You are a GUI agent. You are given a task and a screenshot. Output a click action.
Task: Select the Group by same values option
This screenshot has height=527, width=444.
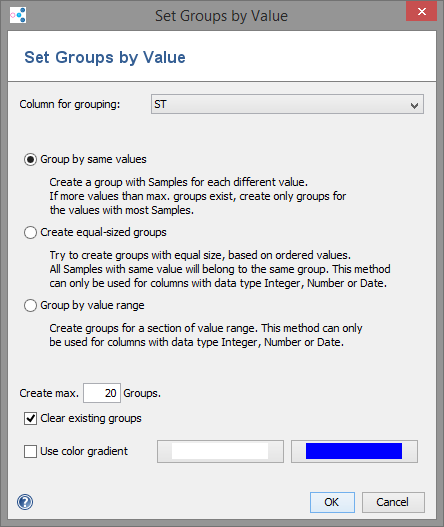(x=30, y=159)
